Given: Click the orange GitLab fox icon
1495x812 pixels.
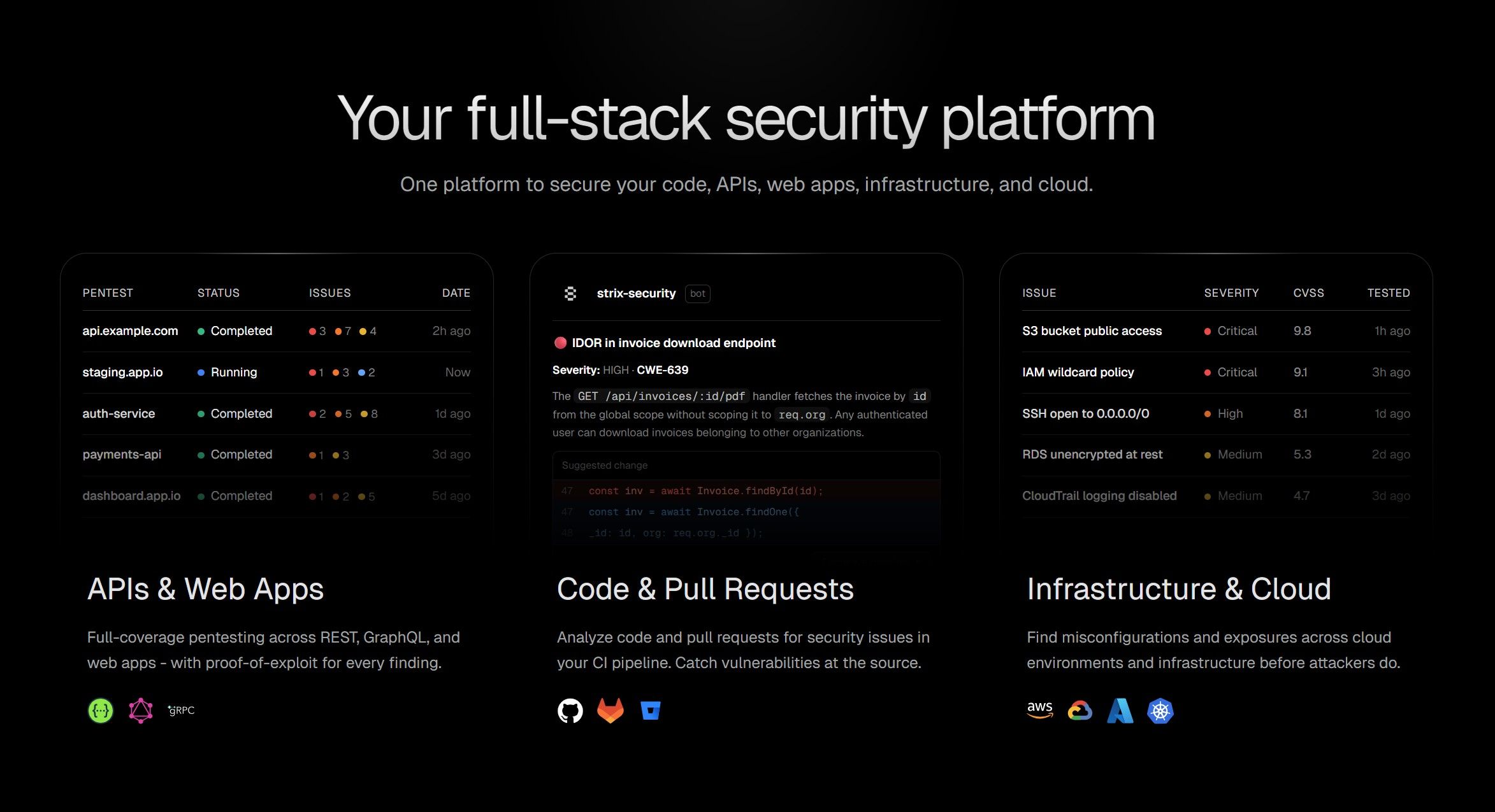Looking at the screenshot, I should [610, 711].
